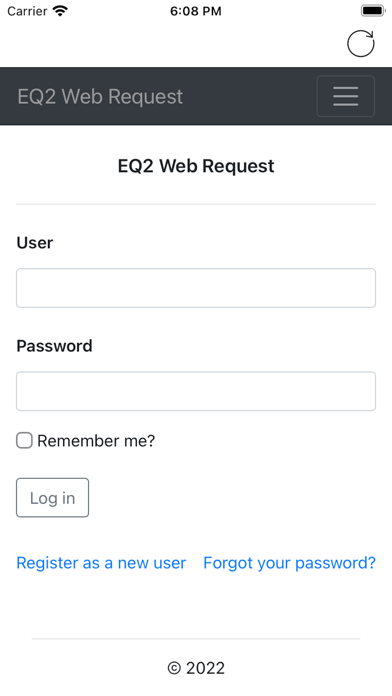392x696 pixels.
Task: Open the hamburger navigation menu
Action: pyautogui.click(x=345, y=96)
